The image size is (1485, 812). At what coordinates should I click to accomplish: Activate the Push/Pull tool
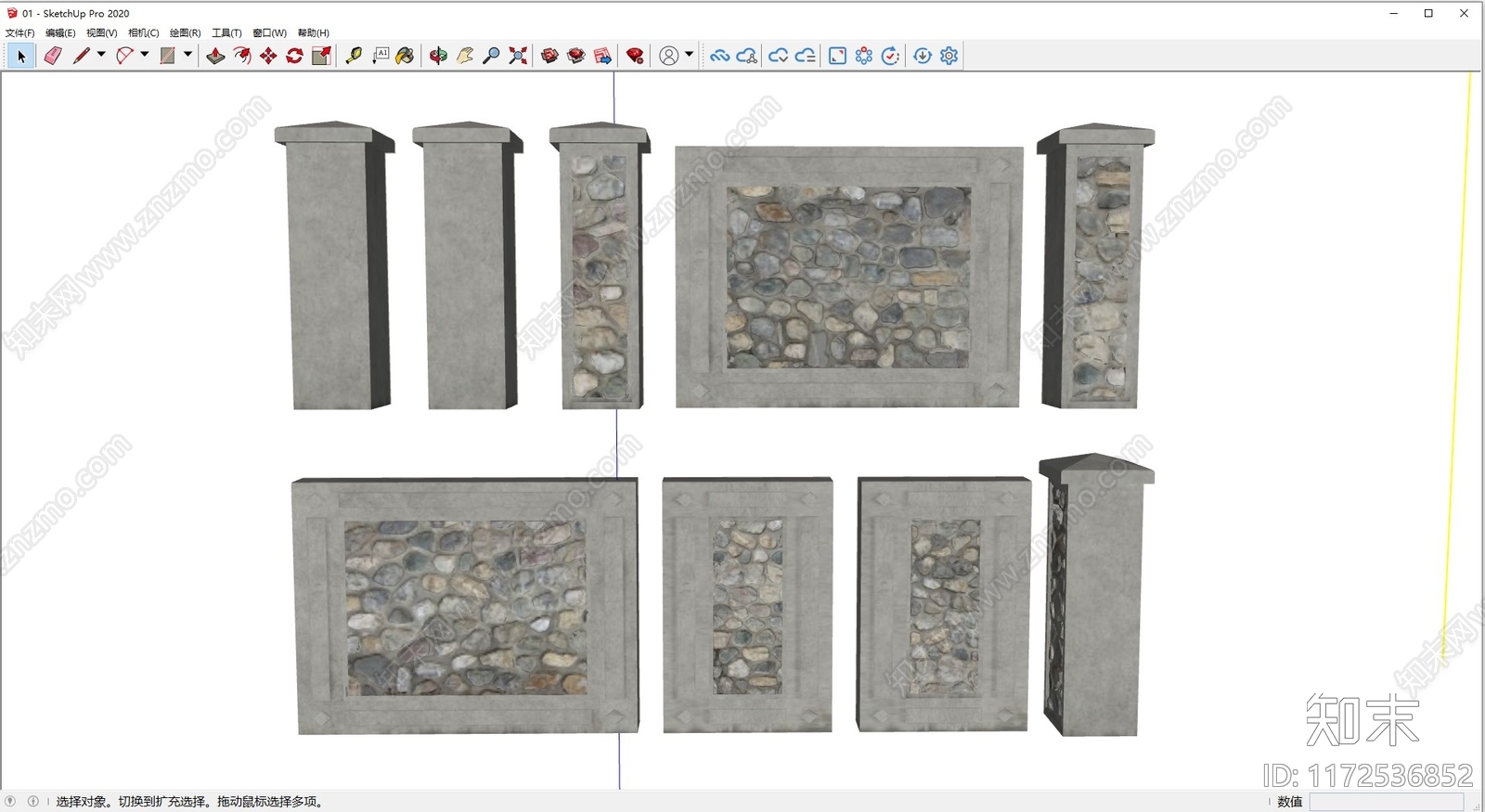point(215,56)
